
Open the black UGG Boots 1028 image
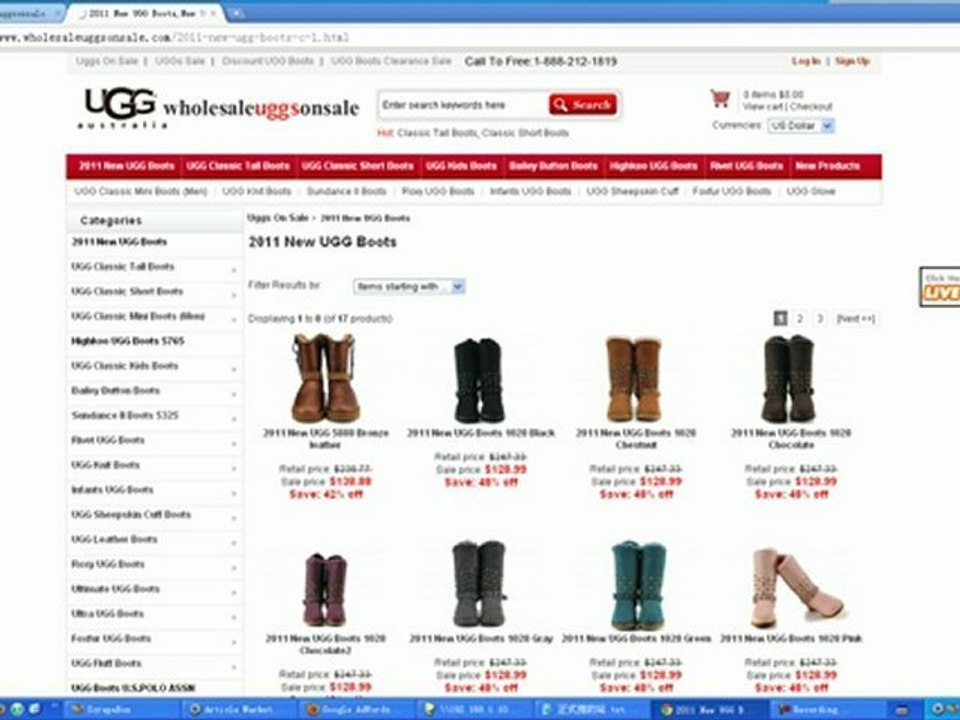[480, 380]
